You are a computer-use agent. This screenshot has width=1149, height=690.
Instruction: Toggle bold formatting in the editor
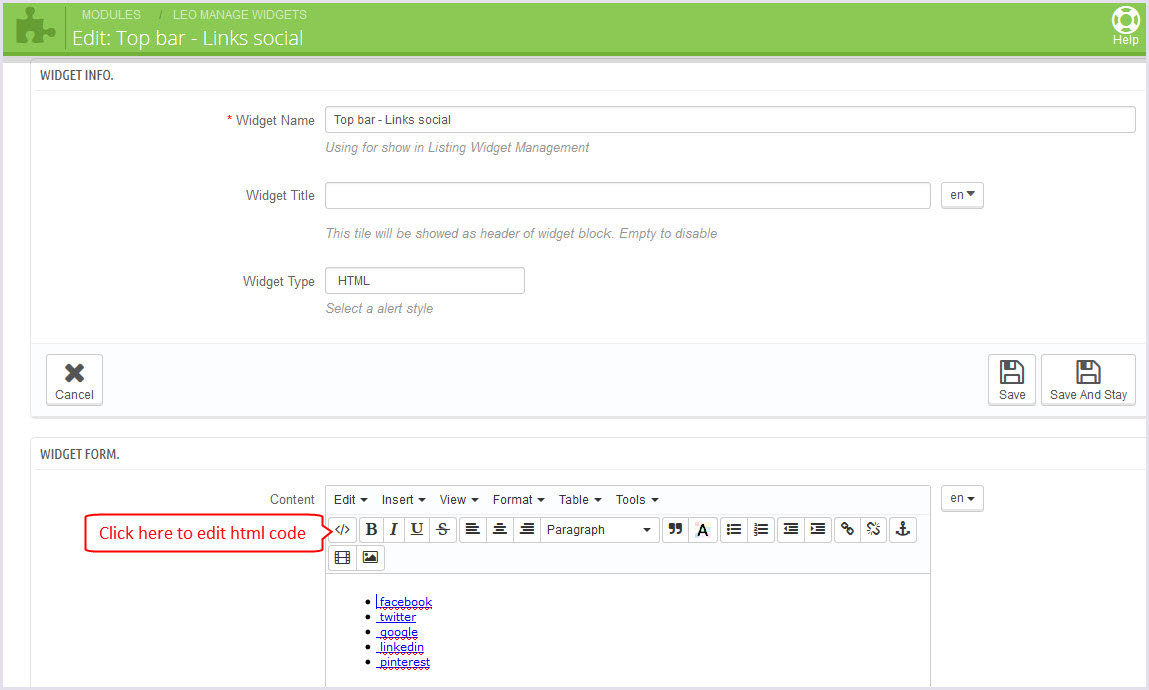point(372,530)
